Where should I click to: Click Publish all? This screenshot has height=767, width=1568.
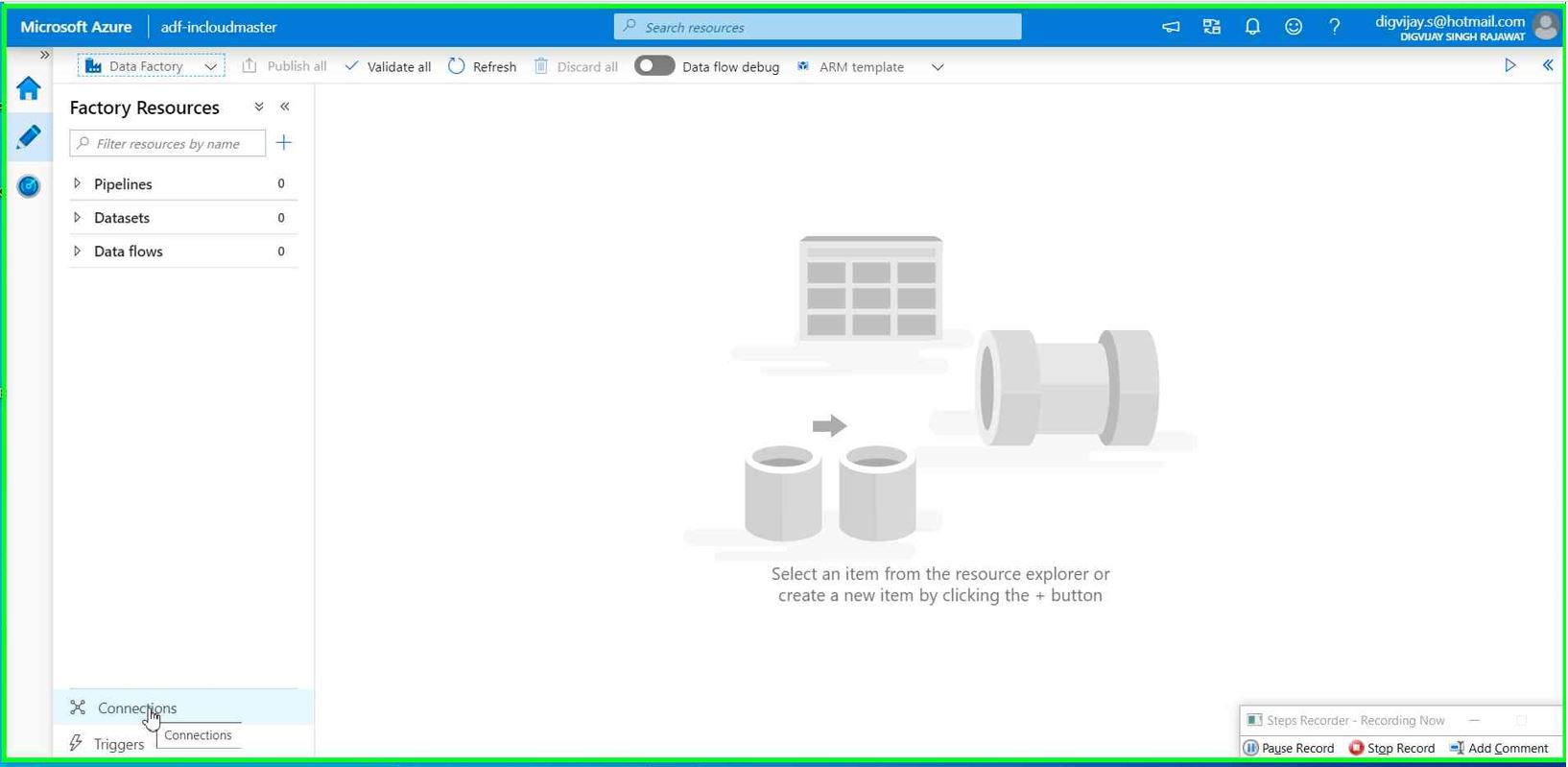click(284, 66)
